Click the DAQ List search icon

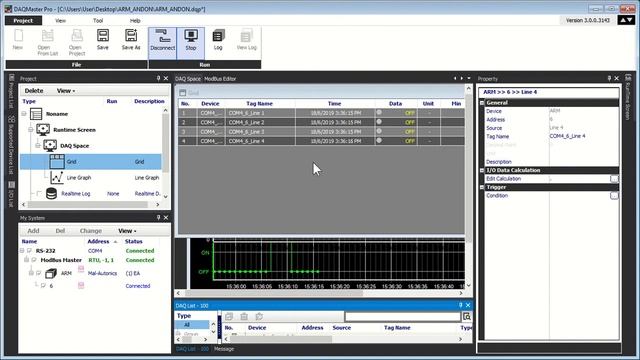point(467,316)
